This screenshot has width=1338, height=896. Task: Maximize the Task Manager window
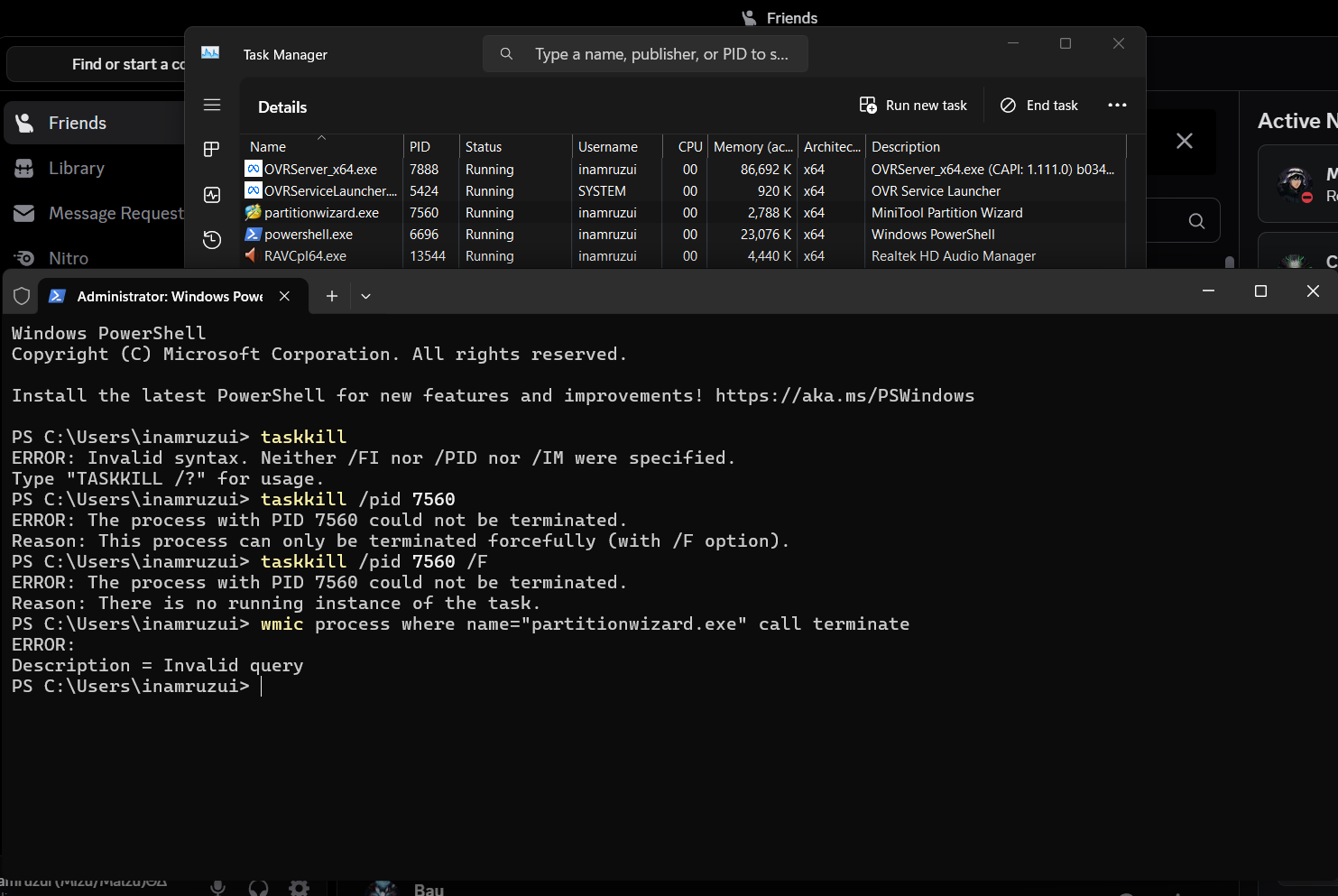(x=1066, y=43)
